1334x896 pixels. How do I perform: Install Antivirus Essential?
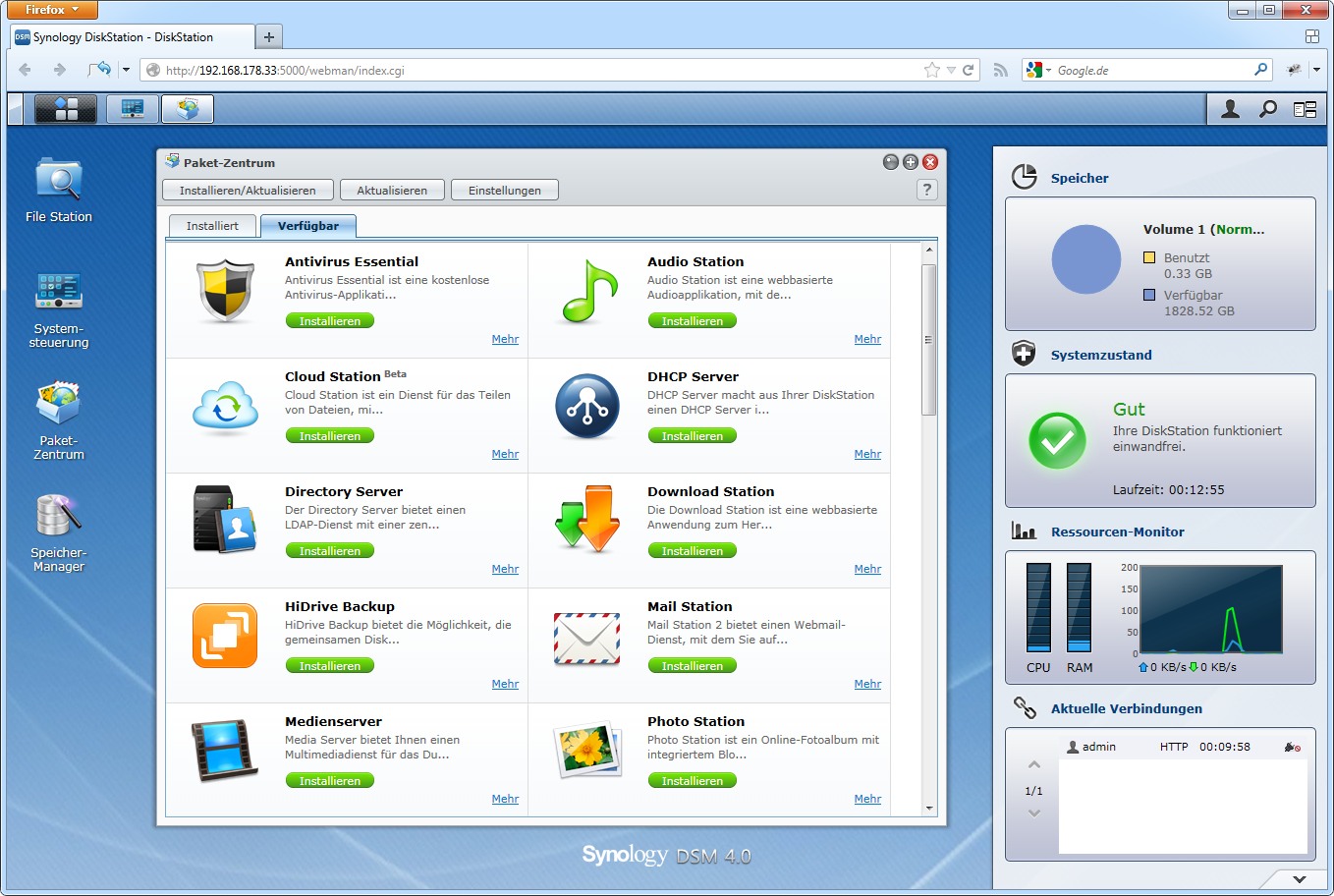pyautogui.click(x=330, y=321)
